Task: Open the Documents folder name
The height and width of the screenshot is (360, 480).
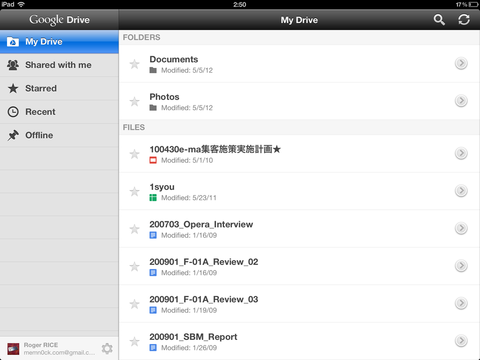Action: click(174, 59)
